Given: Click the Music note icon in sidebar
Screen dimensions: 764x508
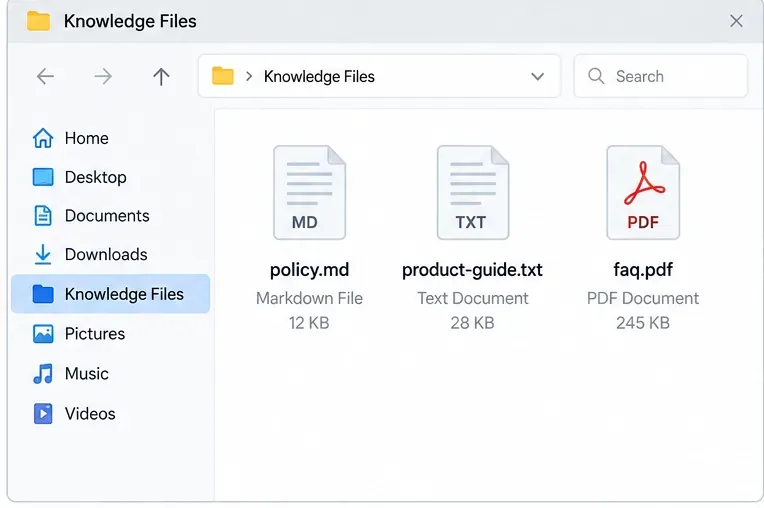Looking at the screenshot, I should 43,374.
